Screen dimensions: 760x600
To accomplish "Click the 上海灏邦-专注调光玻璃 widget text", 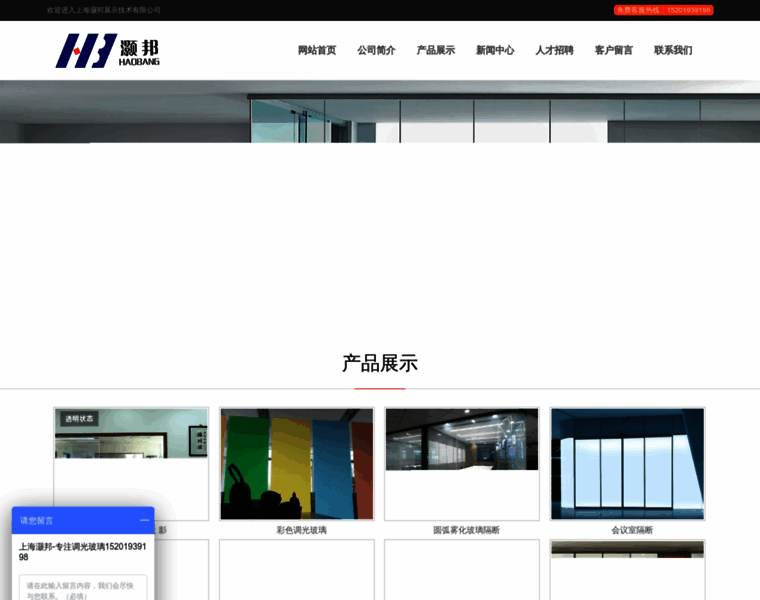I will (82, 552).
